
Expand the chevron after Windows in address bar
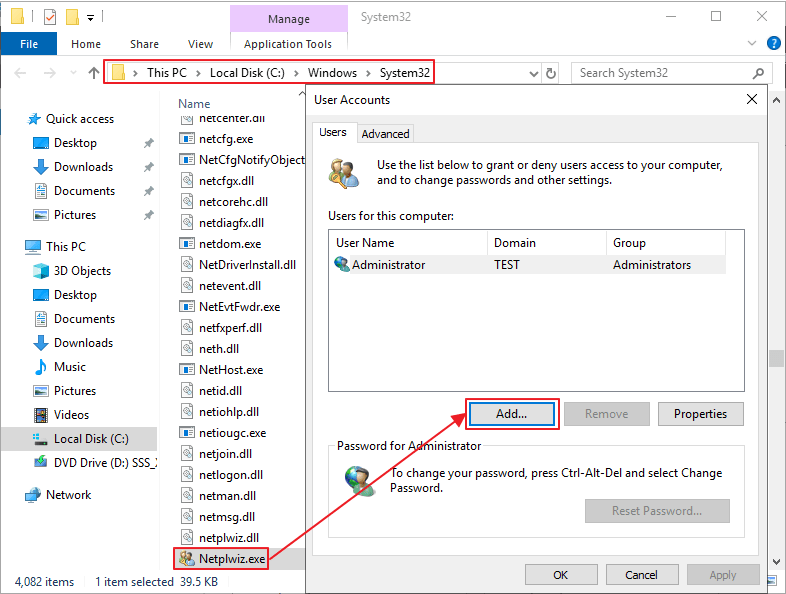coord(368,73)
